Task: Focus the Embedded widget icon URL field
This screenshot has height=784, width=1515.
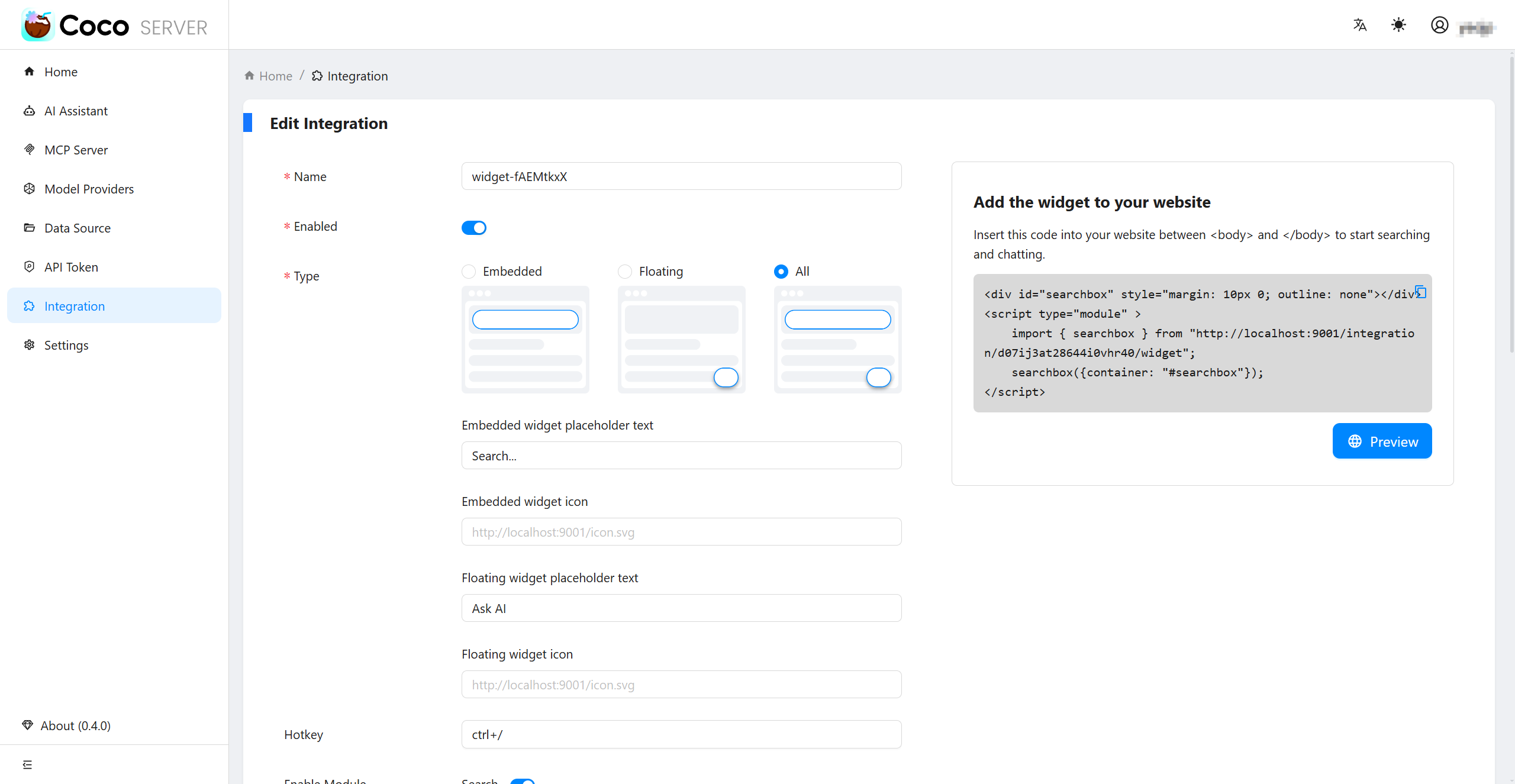Action: coord(682,532)
